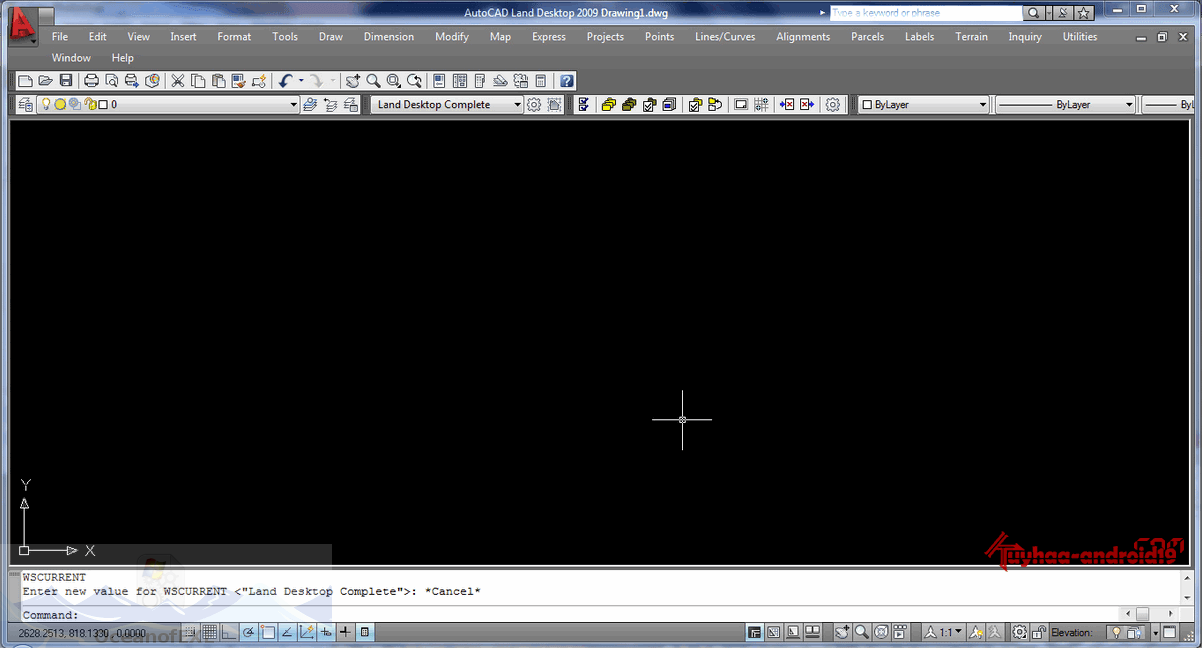Toggle the Model space button
The height and width of the screenshot is (648, 1202).
[x=755, y=632]
